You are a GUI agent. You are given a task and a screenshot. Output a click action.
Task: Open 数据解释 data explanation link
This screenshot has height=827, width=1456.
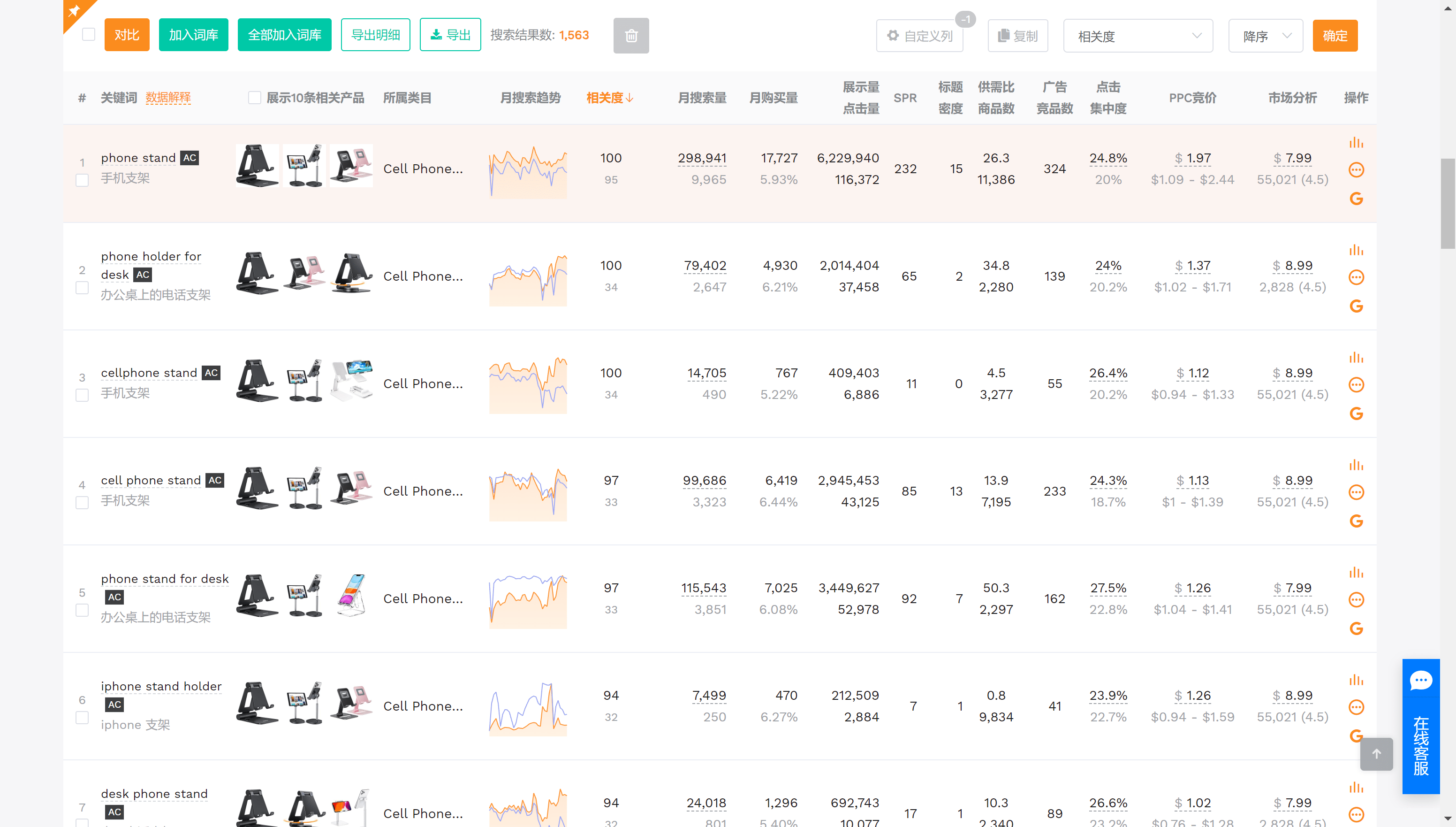[168, 98]
